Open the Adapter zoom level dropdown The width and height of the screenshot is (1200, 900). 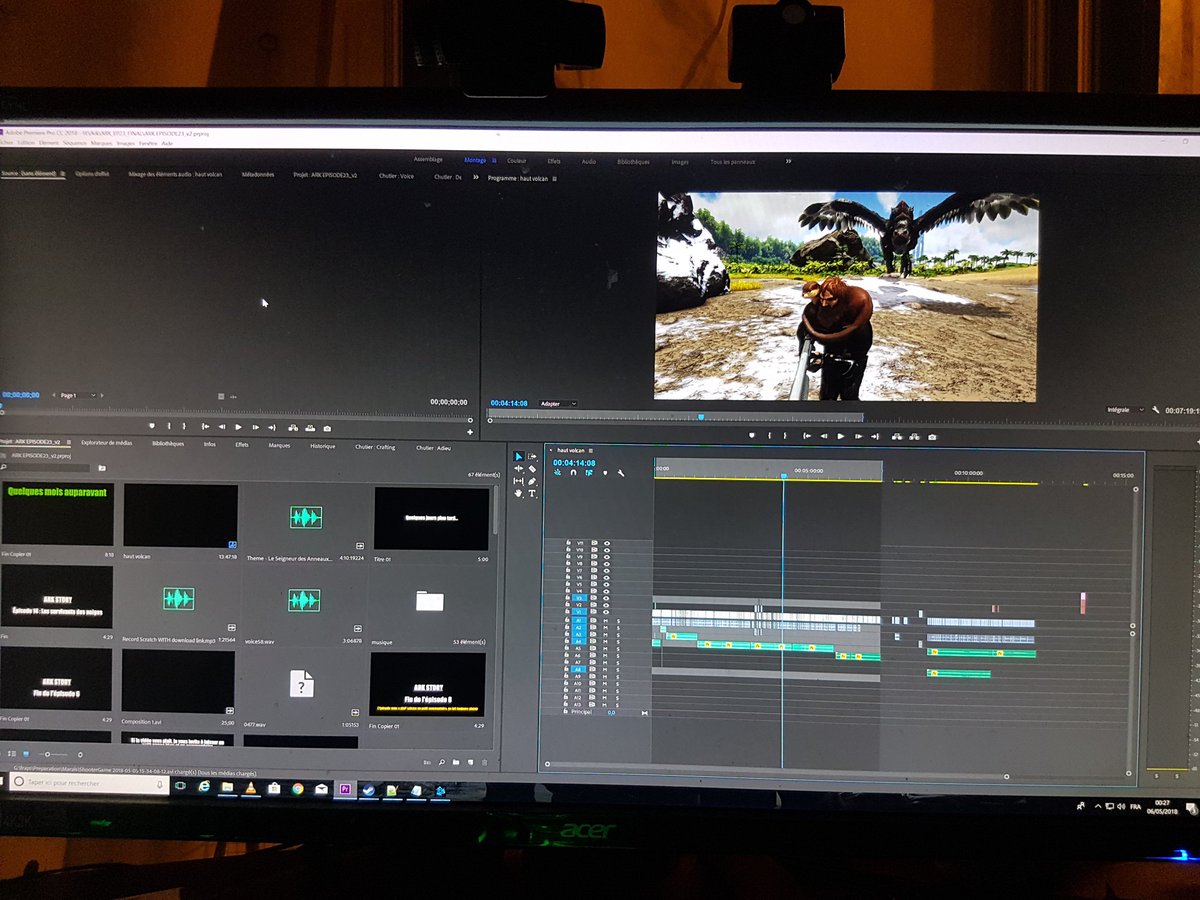click(558, 403)
